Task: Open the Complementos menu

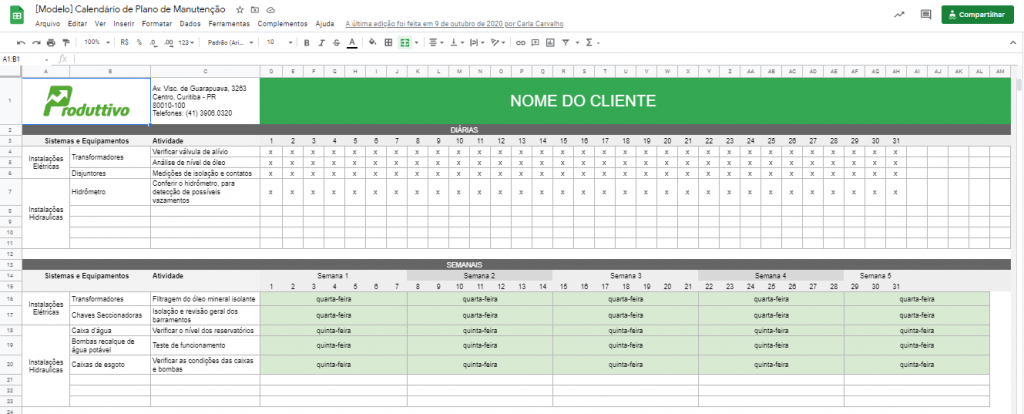Action: 282,24
